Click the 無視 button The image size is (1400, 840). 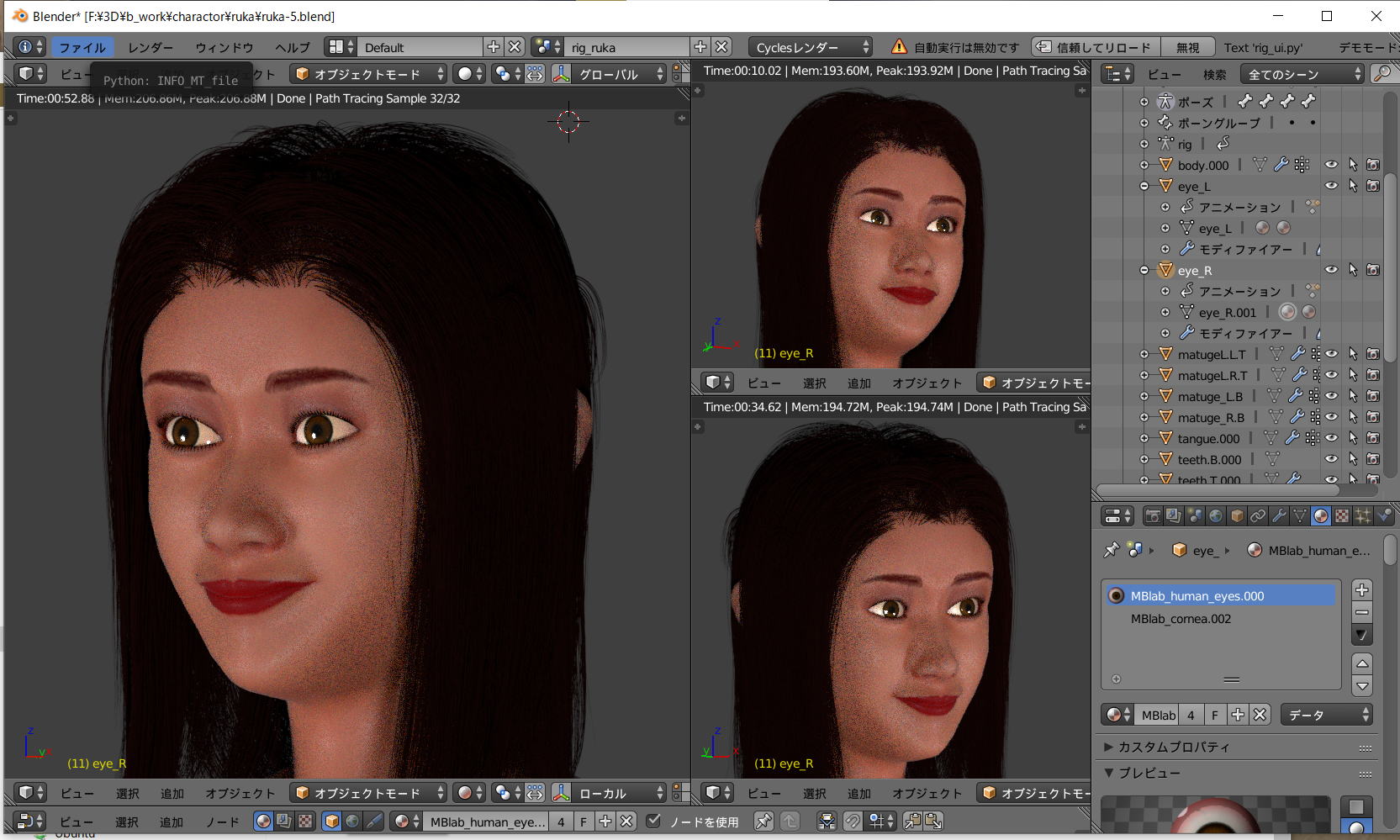tap(1187, 47)
